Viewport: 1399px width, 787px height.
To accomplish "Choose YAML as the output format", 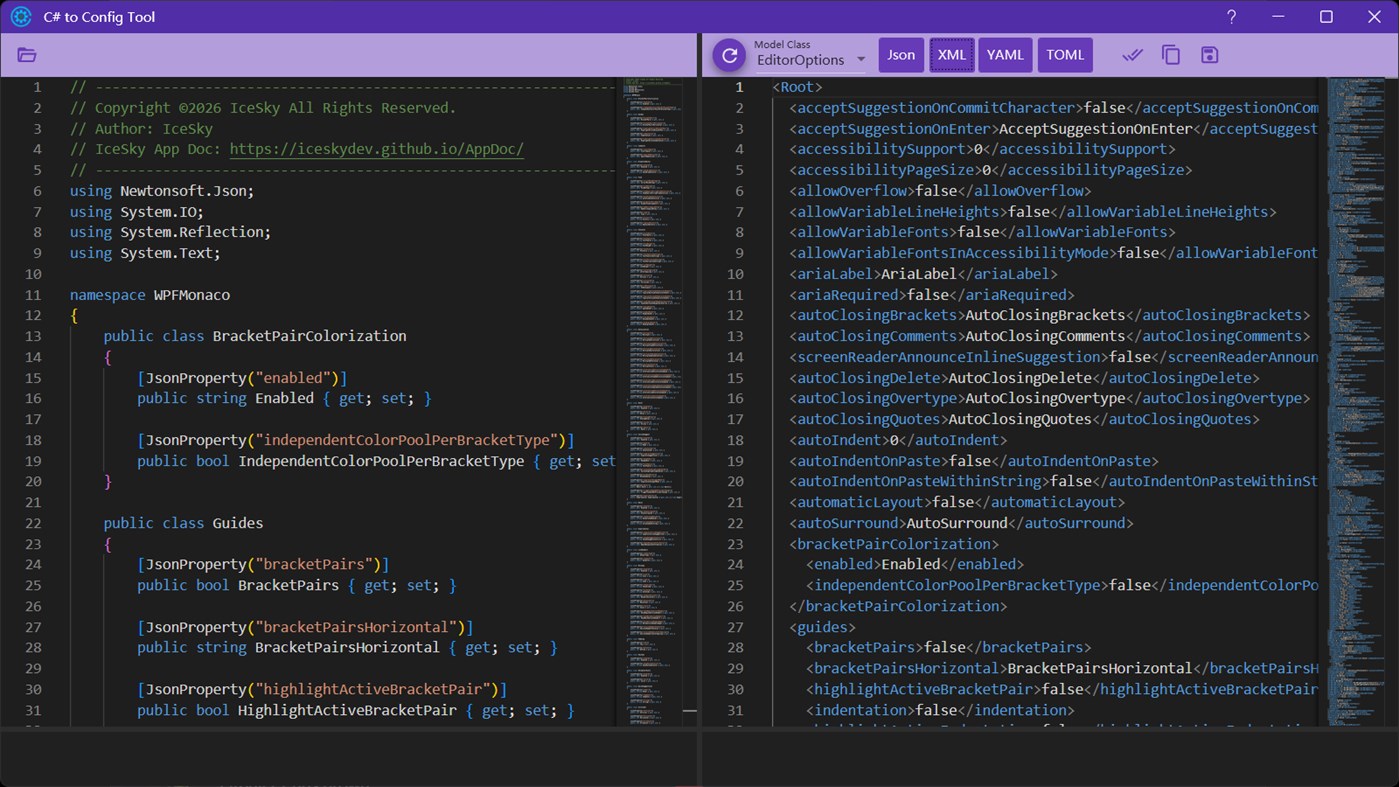I will 1005,55.
